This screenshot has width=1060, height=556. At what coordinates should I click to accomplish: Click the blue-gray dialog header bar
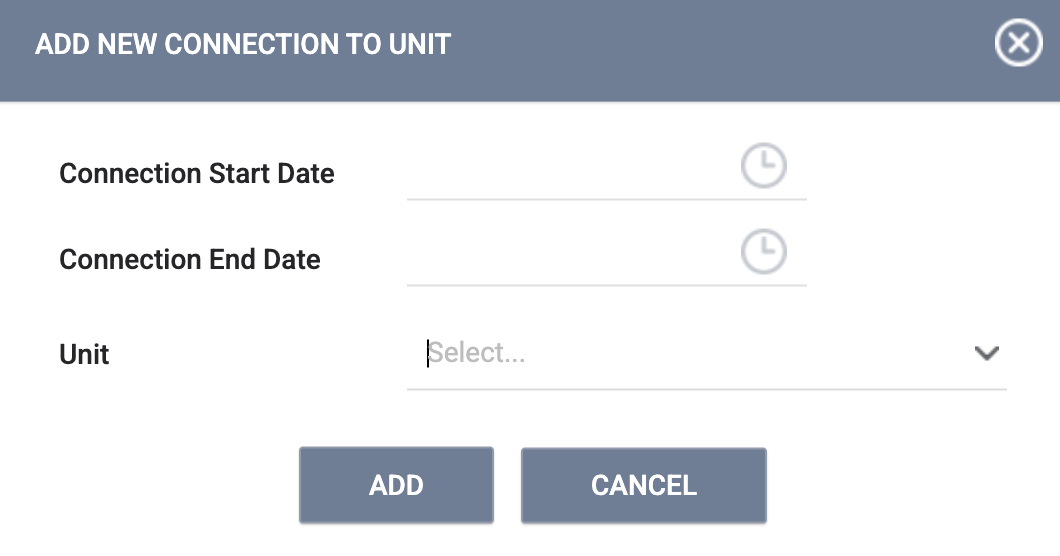click(x=700, y=50)
